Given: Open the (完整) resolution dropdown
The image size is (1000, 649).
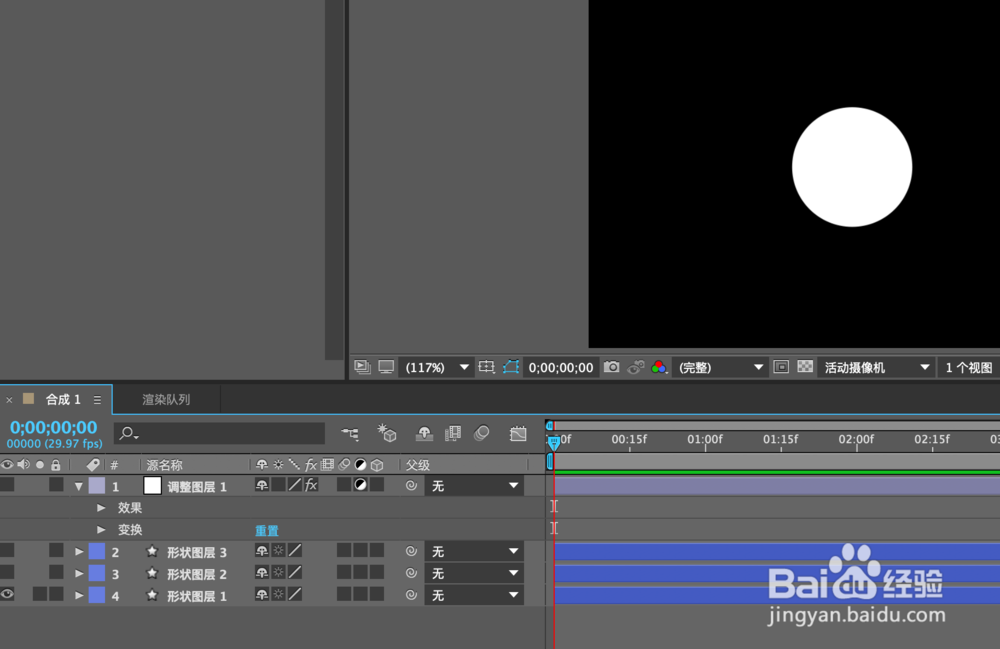Looking at the screenshot, I should tap(719, 367).
